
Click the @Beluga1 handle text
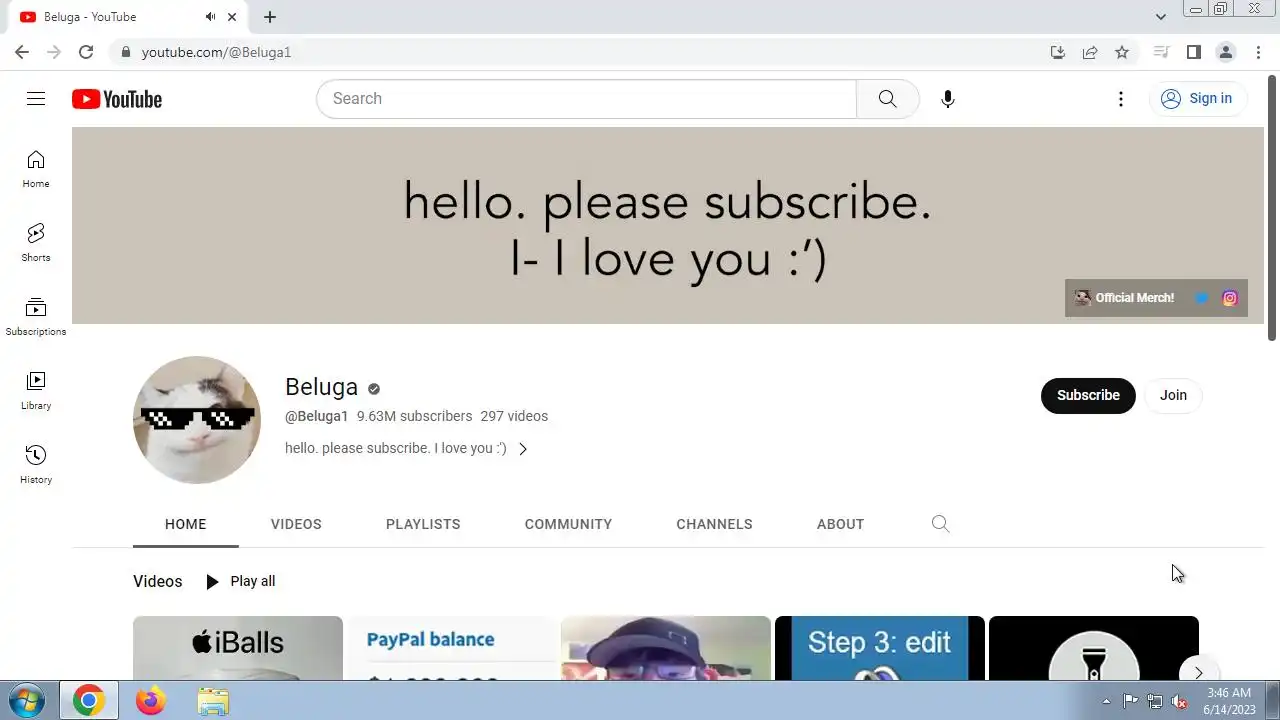coord(316,416)
